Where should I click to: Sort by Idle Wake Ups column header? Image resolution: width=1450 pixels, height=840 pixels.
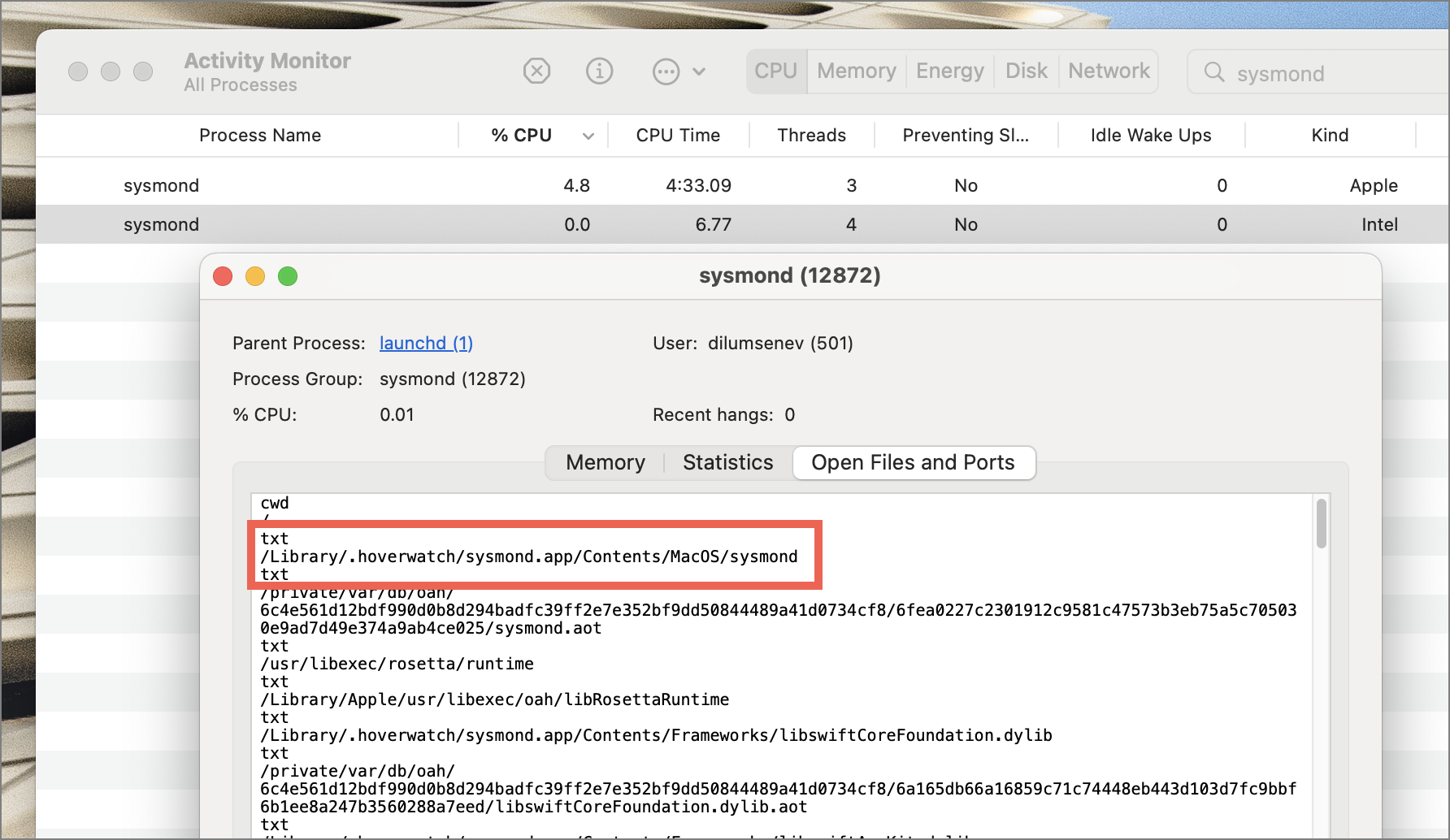coord(1151,136)
